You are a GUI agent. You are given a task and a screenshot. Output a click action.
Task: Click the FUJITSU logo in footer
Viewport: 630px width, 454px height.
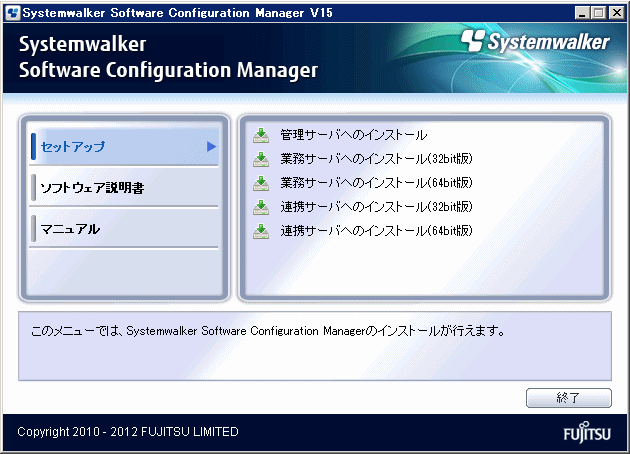pyautogui.click(x=587, y=432)
